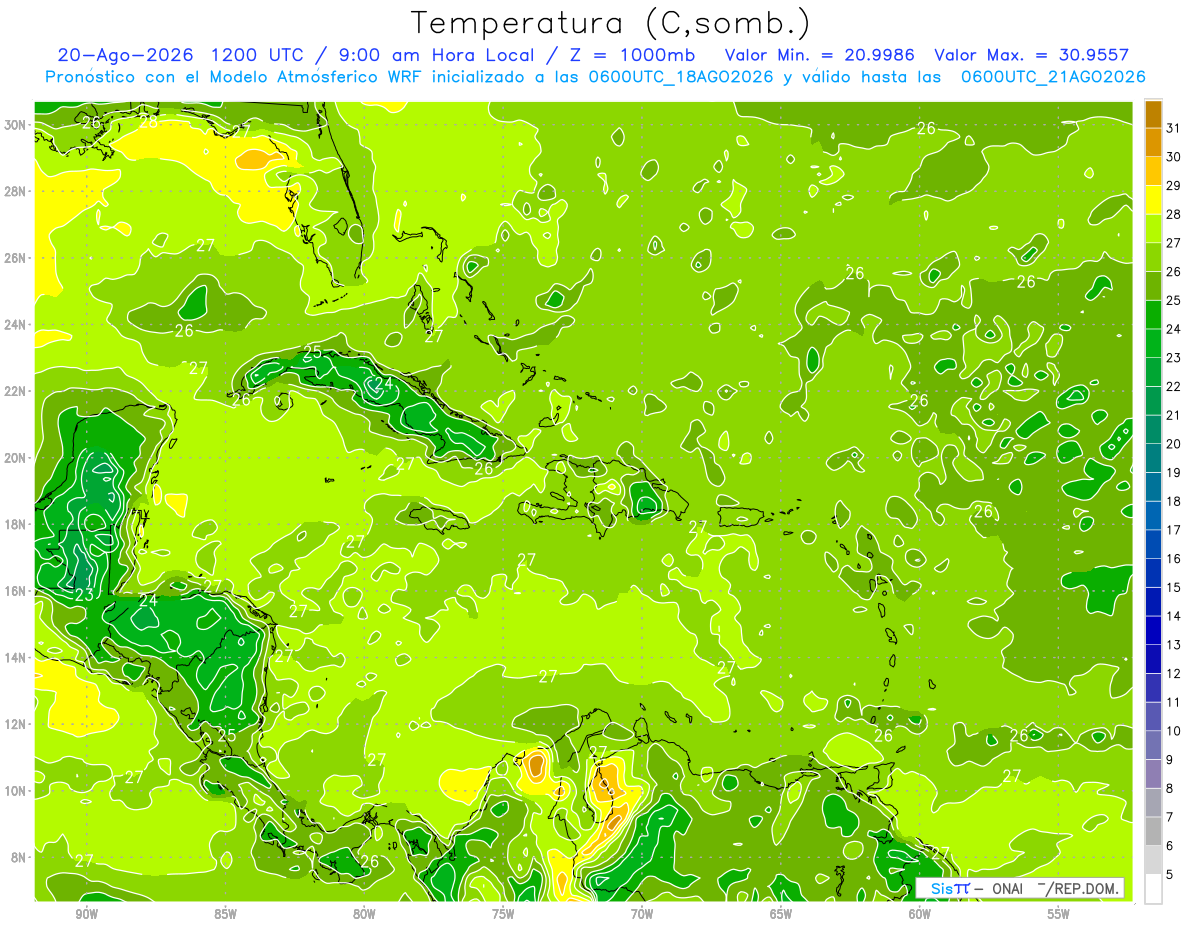This screenshot has width=1200, height=927.
Task: Click the '90W' longitude label
Action: click(86, 915)
